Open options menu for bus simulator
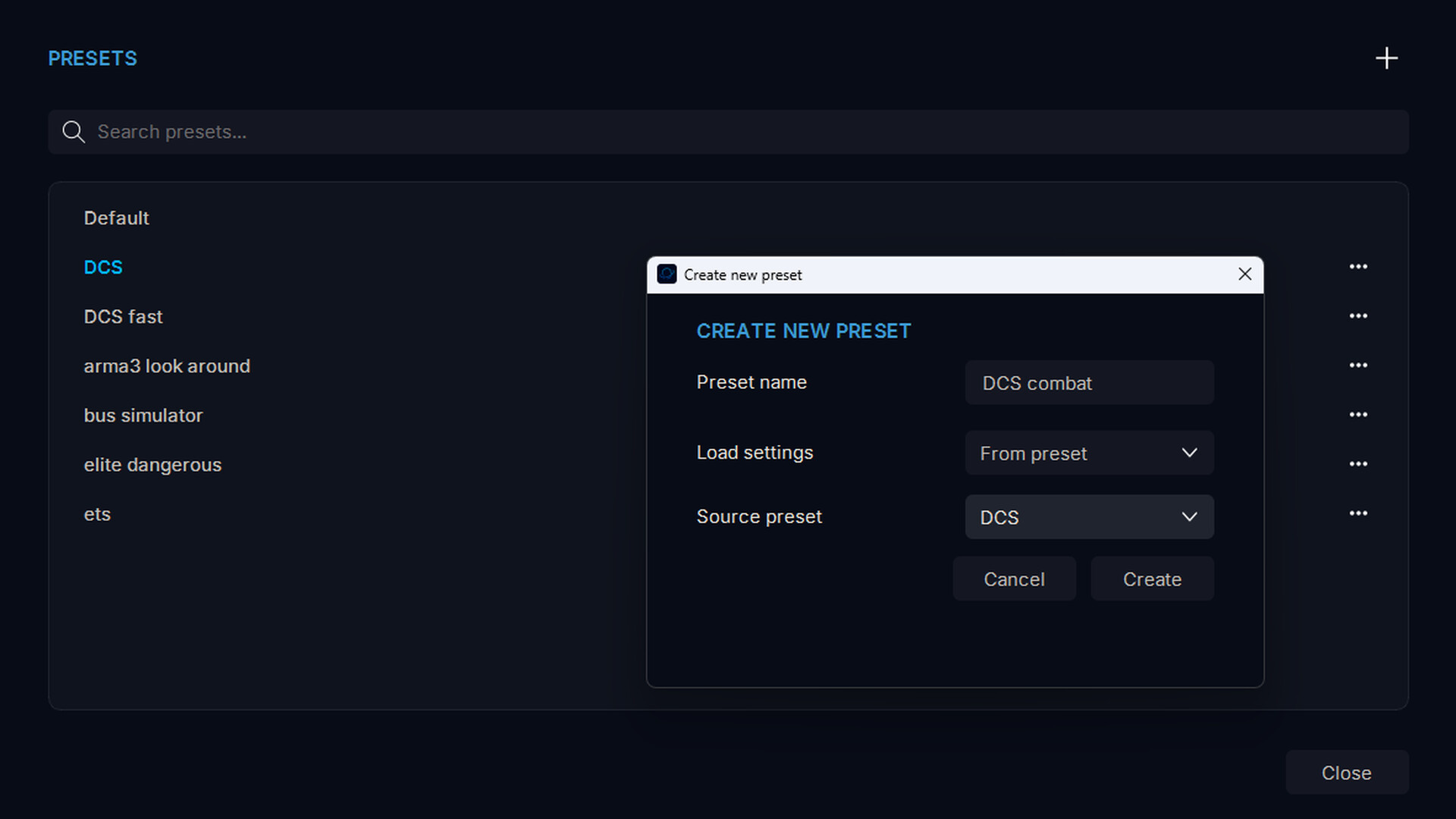Image resolution: width=1456 pixels, height=819 pixels. click(x=1358, y=415)
